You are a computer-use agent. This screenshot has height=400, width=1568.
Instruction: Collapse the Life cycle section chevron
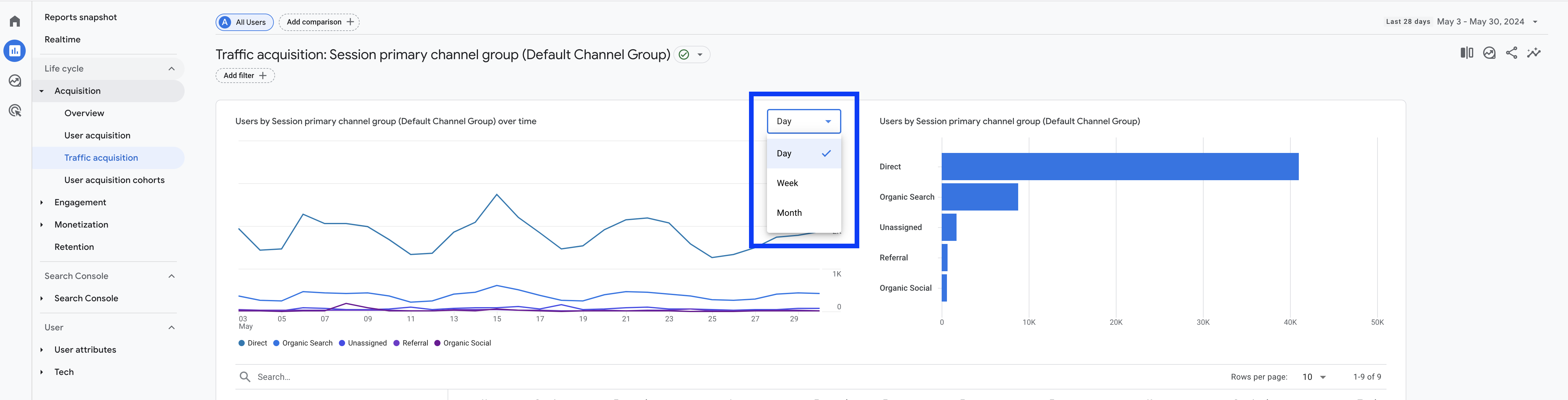tap(172, 69)
